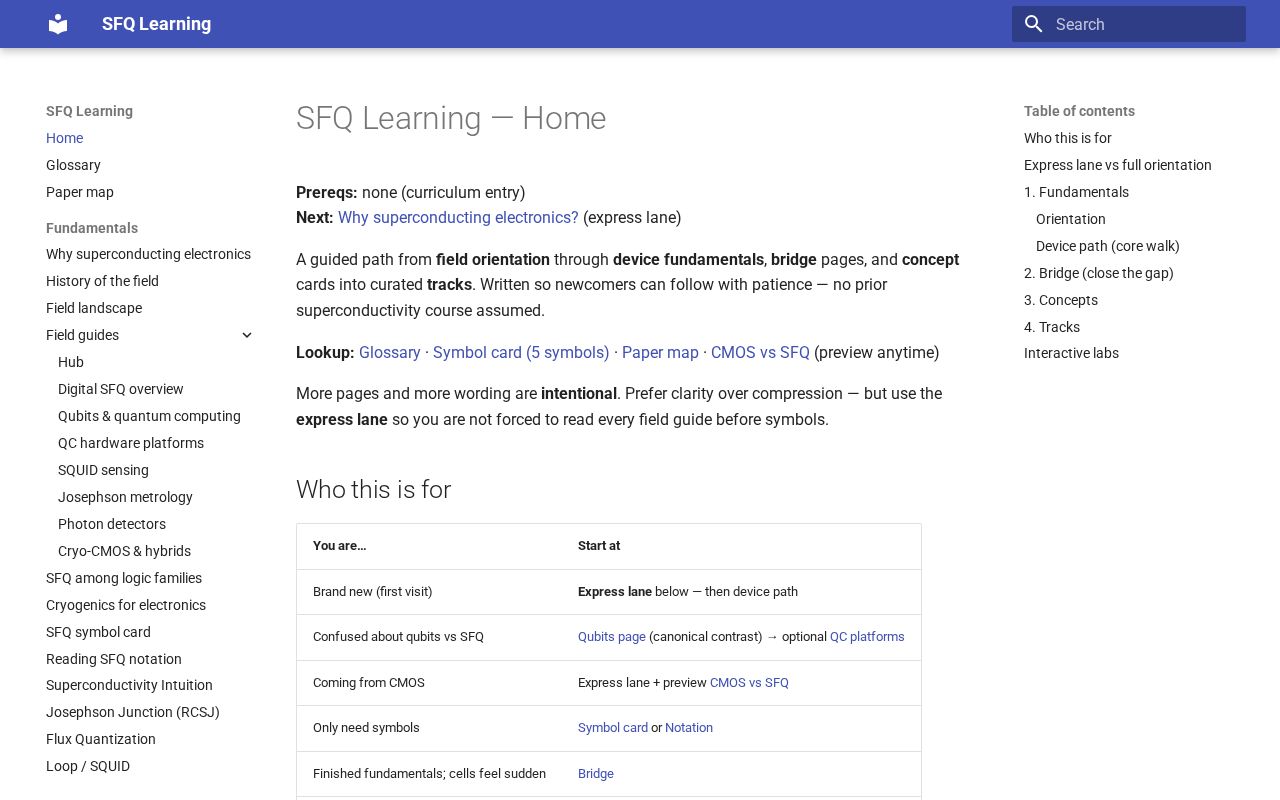Follow the Why superconducting electronics? Next link

[458, 217]
